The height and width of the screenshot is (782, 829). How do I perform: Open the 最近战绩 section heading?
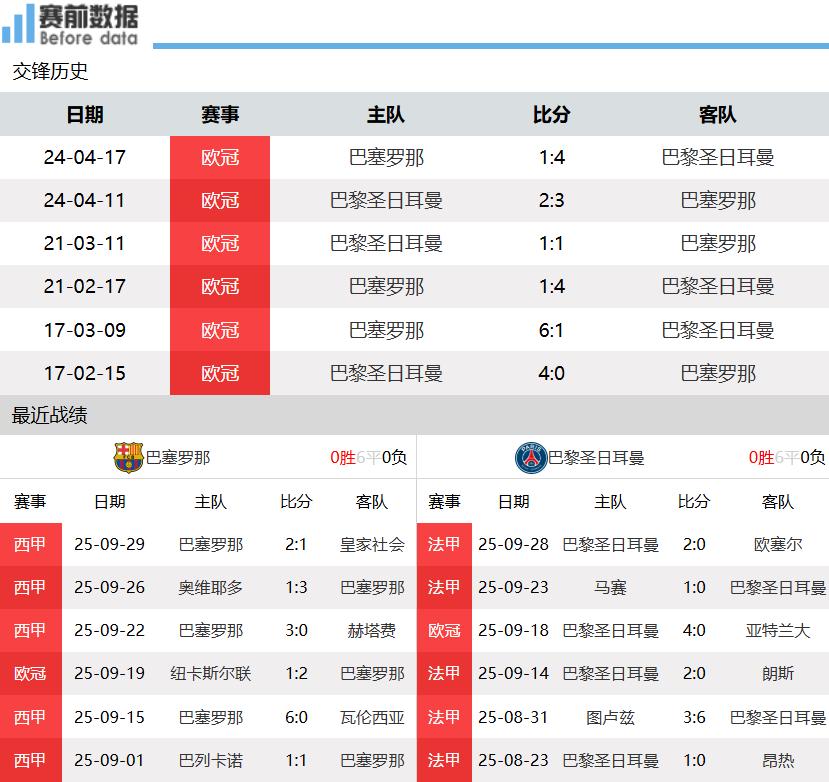tap(50, 416)
